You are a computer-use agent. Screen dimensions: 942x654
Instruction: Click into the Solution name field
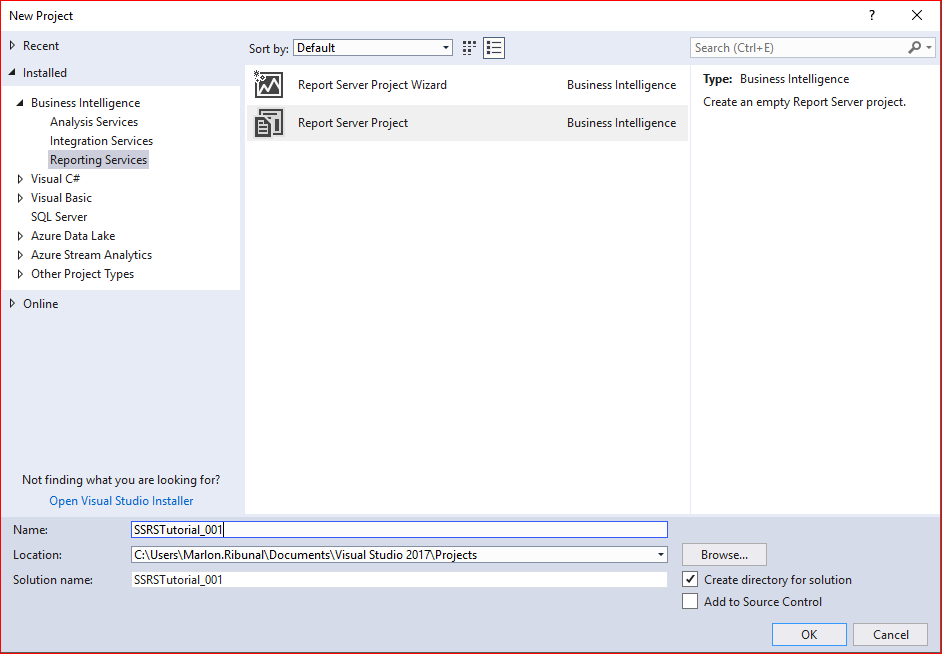(400, 580)
